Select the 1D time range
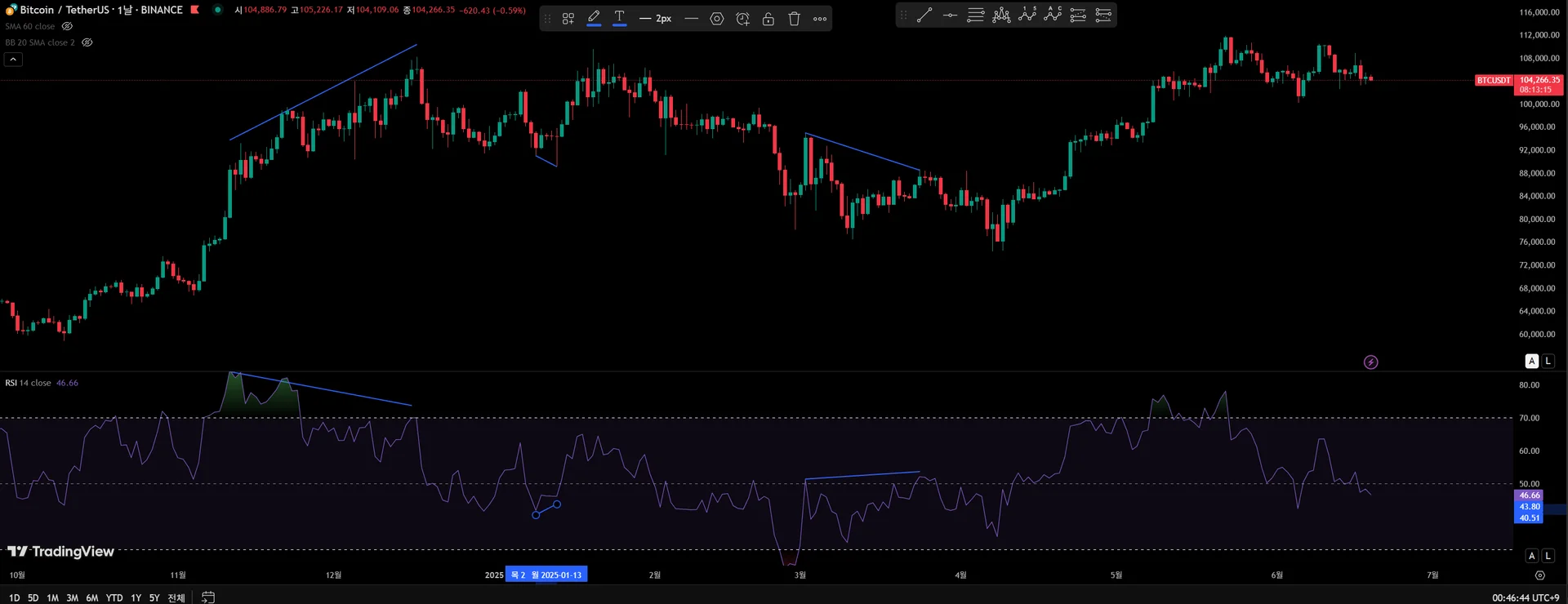Viewport: 1568px width, 604px height. pyautogui.click(x=14, y=598)
